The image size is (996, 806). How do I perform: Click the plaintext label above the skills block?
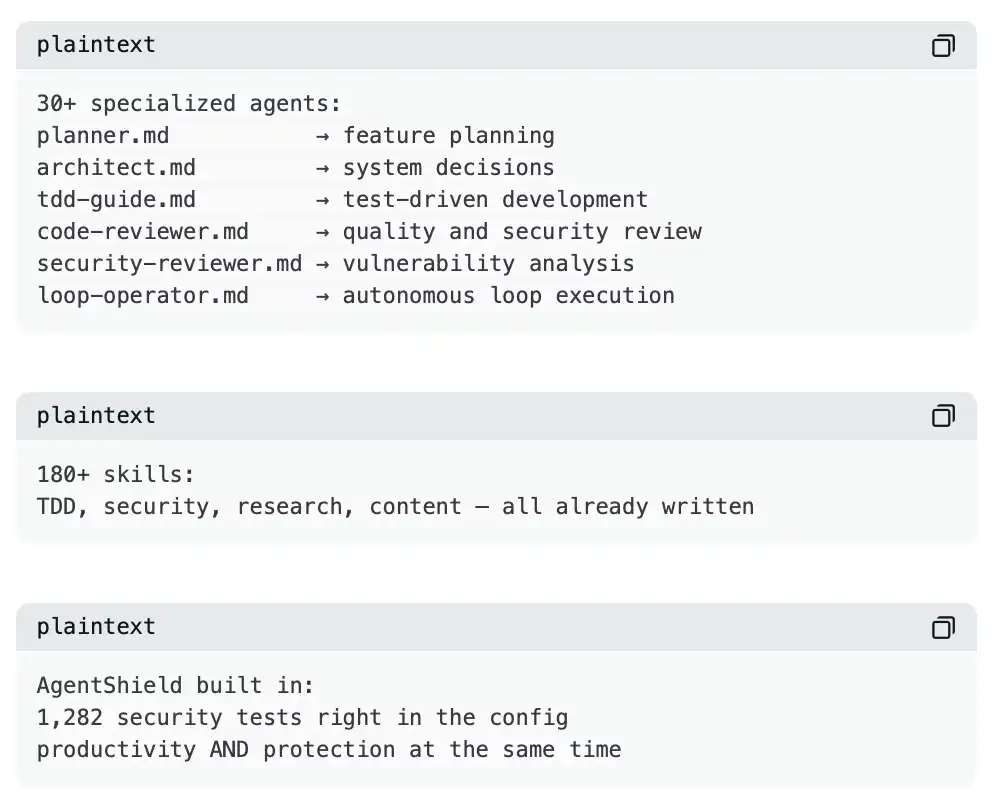96,416
